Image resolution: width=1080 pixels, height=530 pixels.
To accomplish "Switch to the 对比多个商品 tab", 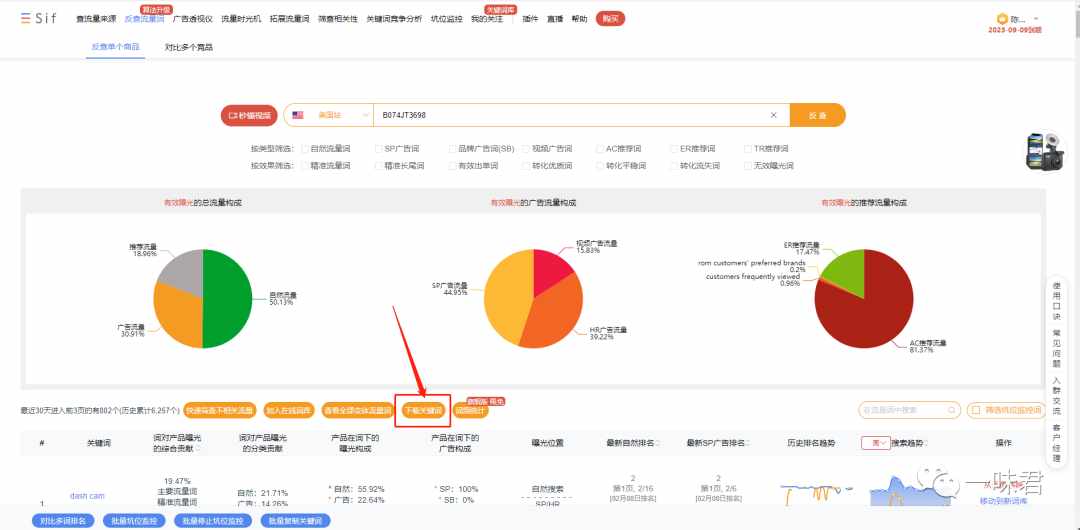I will point(189,48).
